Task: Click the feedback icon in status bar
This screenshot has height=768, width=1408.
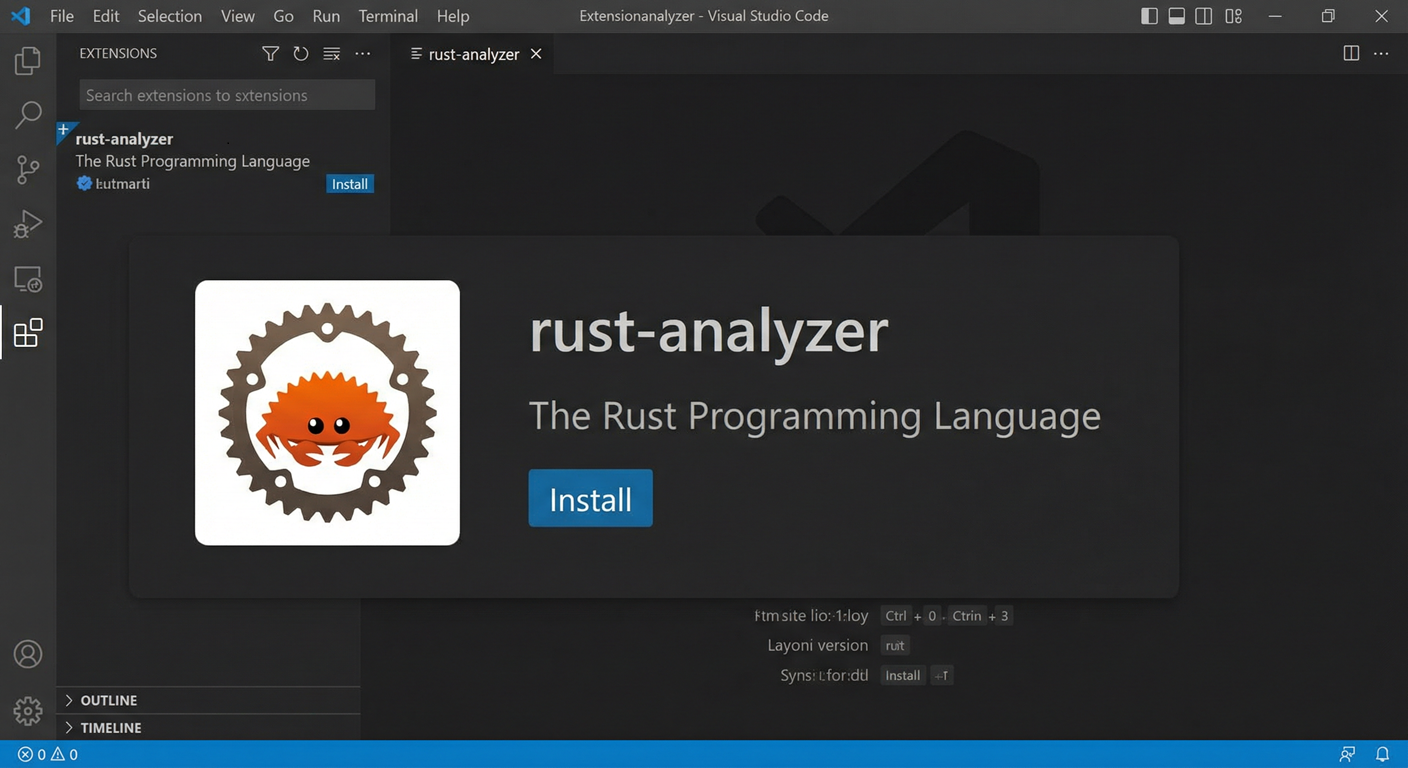Action: click(x=1348, y=755)
